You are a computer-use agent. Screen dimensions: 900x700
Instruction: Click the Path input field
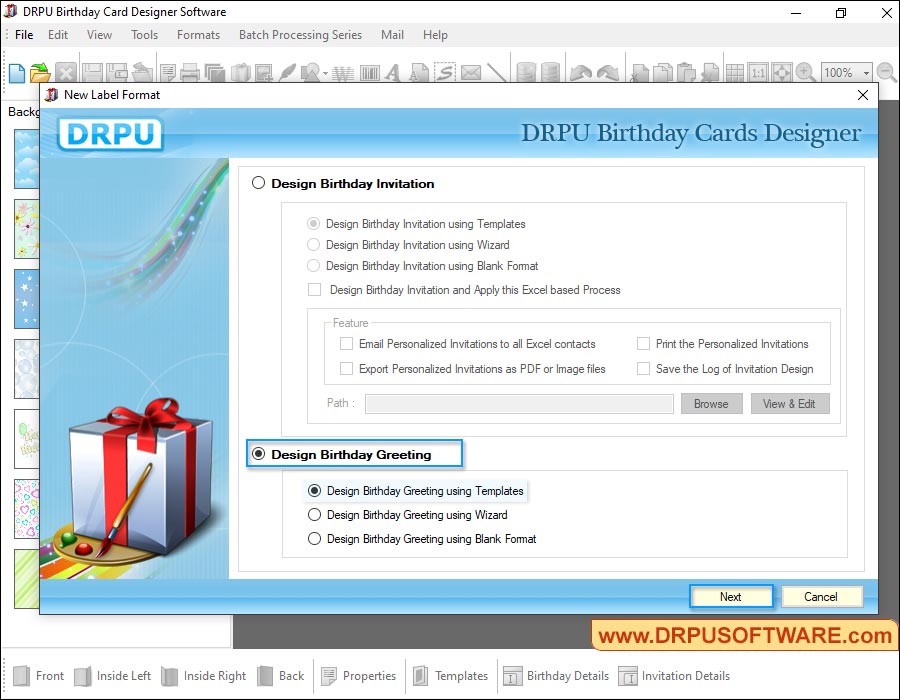point(518,404)
